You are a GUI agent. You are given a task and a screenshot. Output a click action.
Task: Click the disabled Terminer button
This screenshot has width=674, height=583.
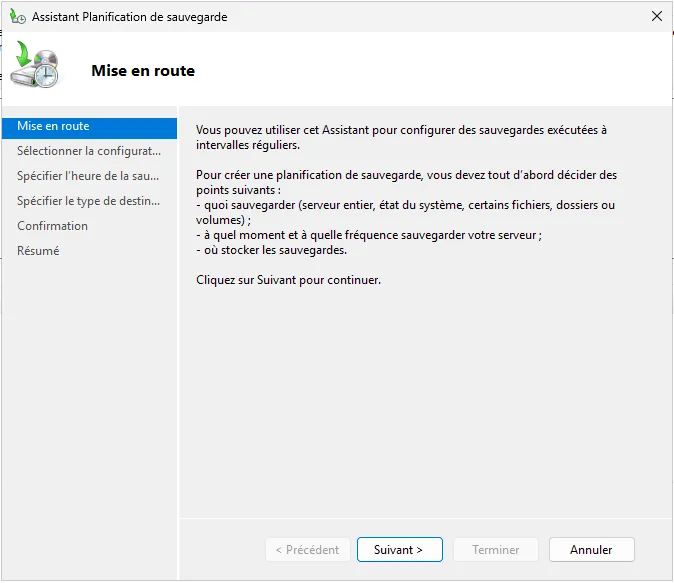click(x=495, y=549)
